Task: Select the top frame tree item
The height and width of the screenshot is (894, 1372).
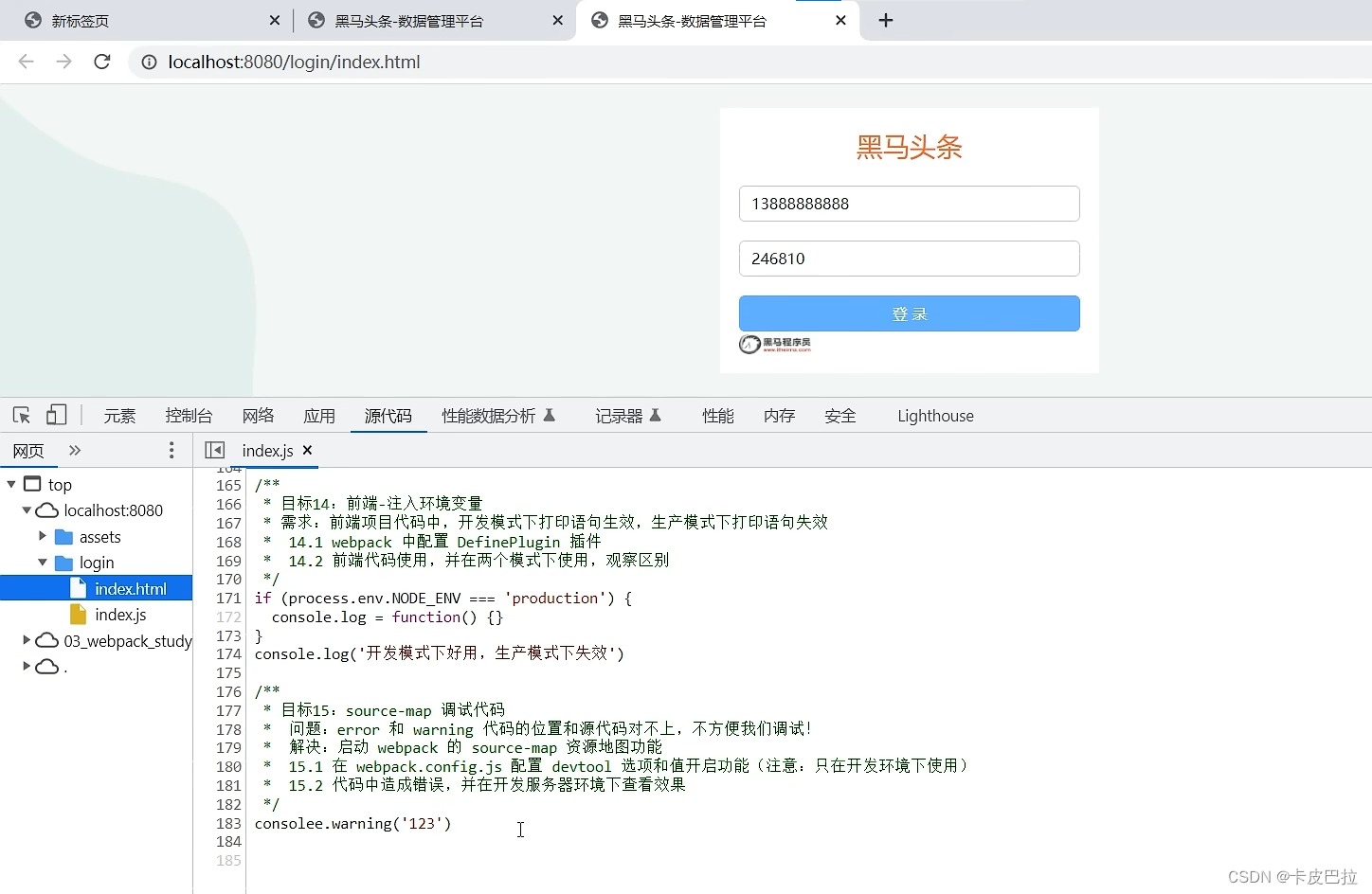Action: pos(60,484)
